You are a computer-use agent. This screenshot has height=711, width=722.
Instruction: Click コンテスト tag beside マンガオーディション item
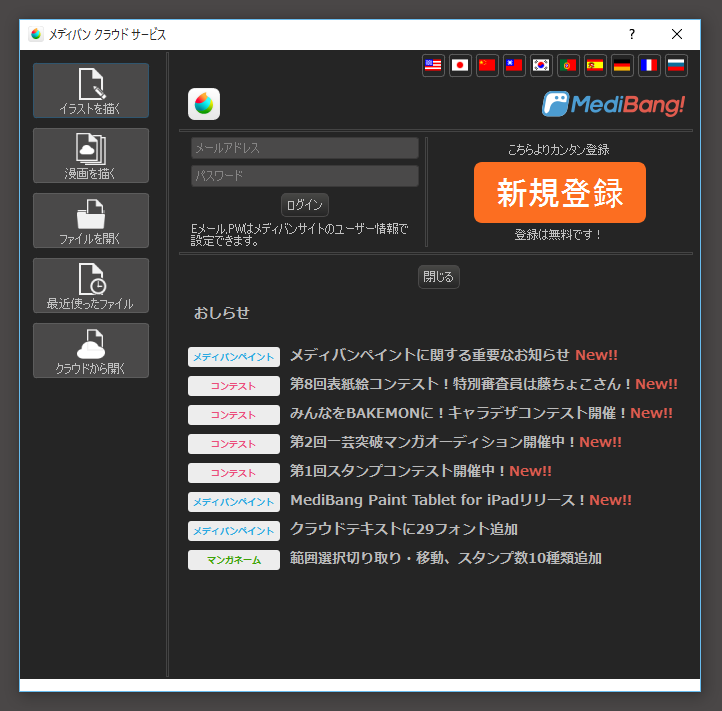click(x=234, y=444)
